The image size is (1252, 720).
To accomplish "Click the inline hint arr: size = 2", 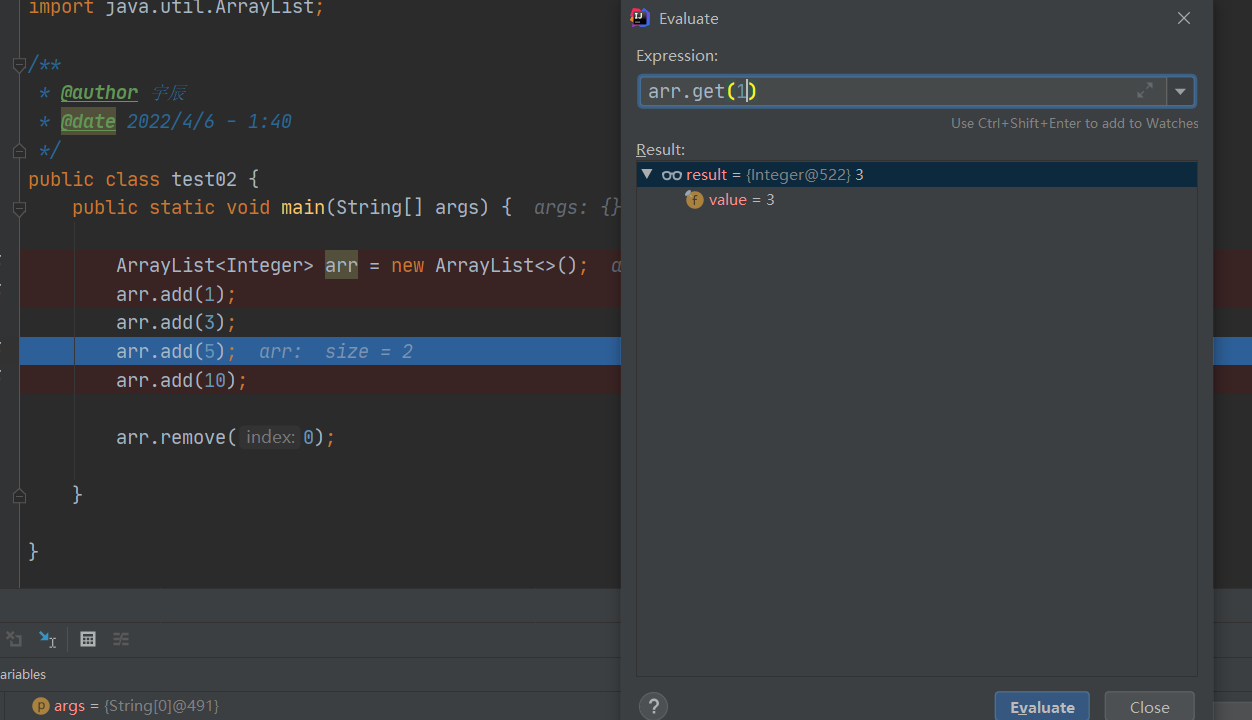I will [x=336, y=352].
